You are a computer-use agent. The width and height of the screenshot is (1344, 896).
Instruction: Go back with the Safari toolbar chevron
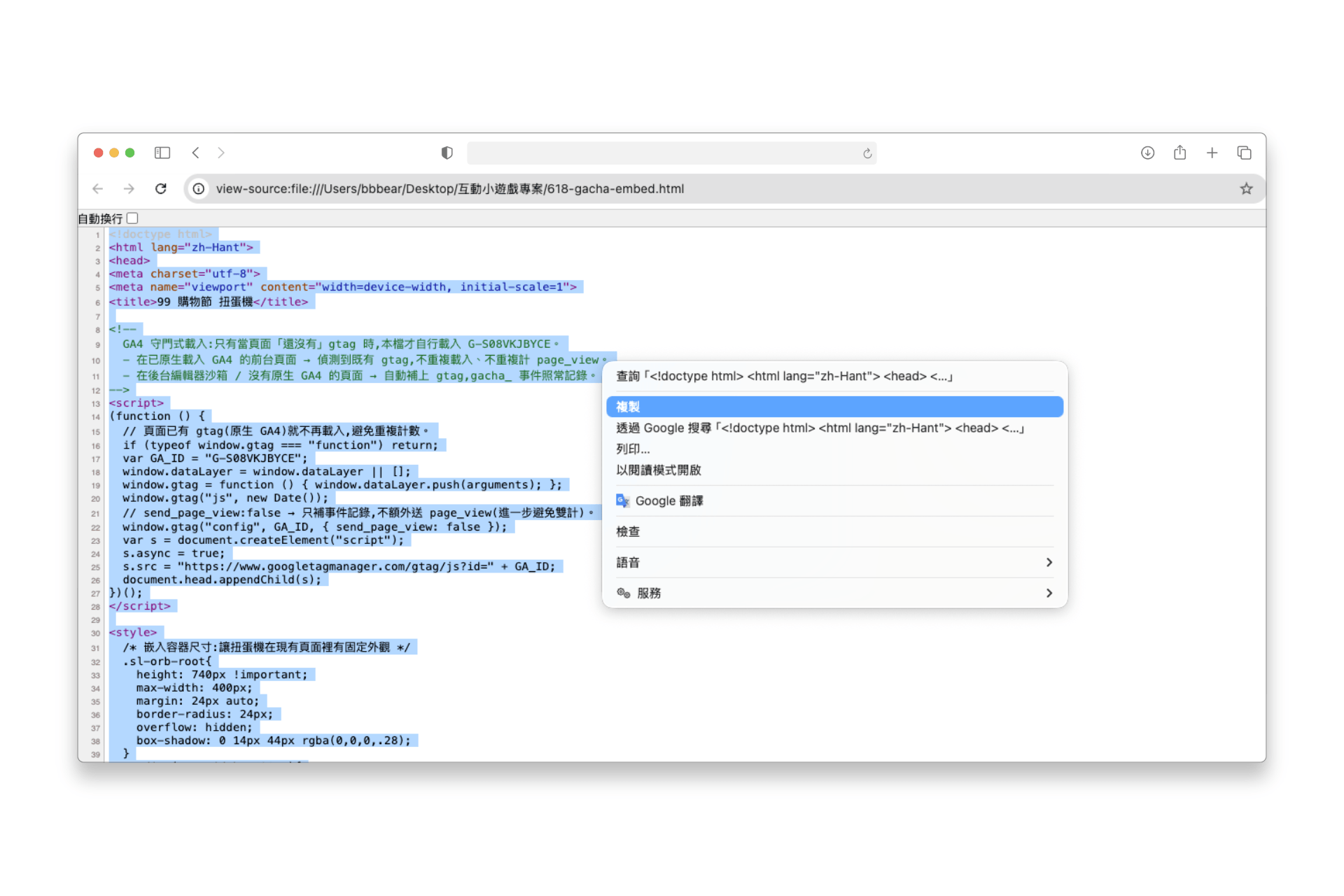[x=196, y=153]
